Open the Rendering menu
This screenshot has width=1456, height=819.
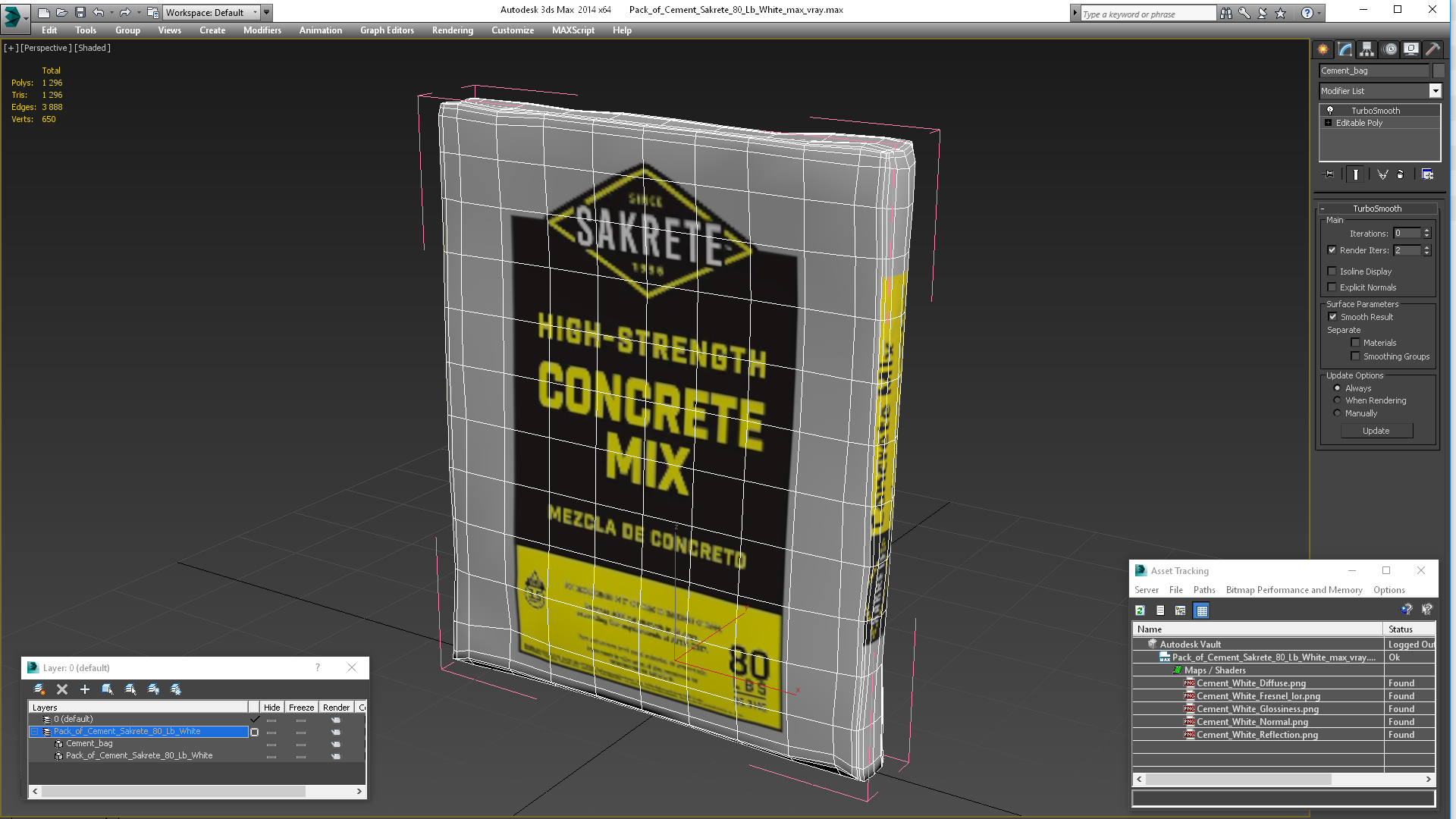tap(452, 30)
